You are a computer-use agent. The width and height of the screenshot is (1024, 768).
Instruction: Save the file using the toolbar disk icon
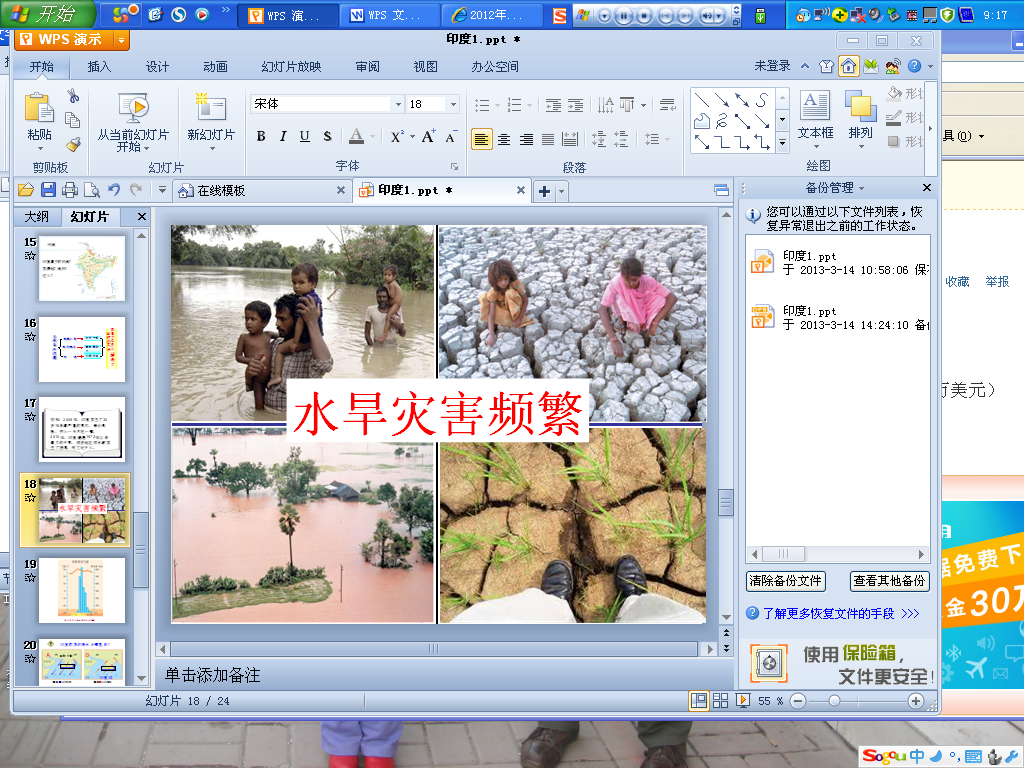point(48,190)
